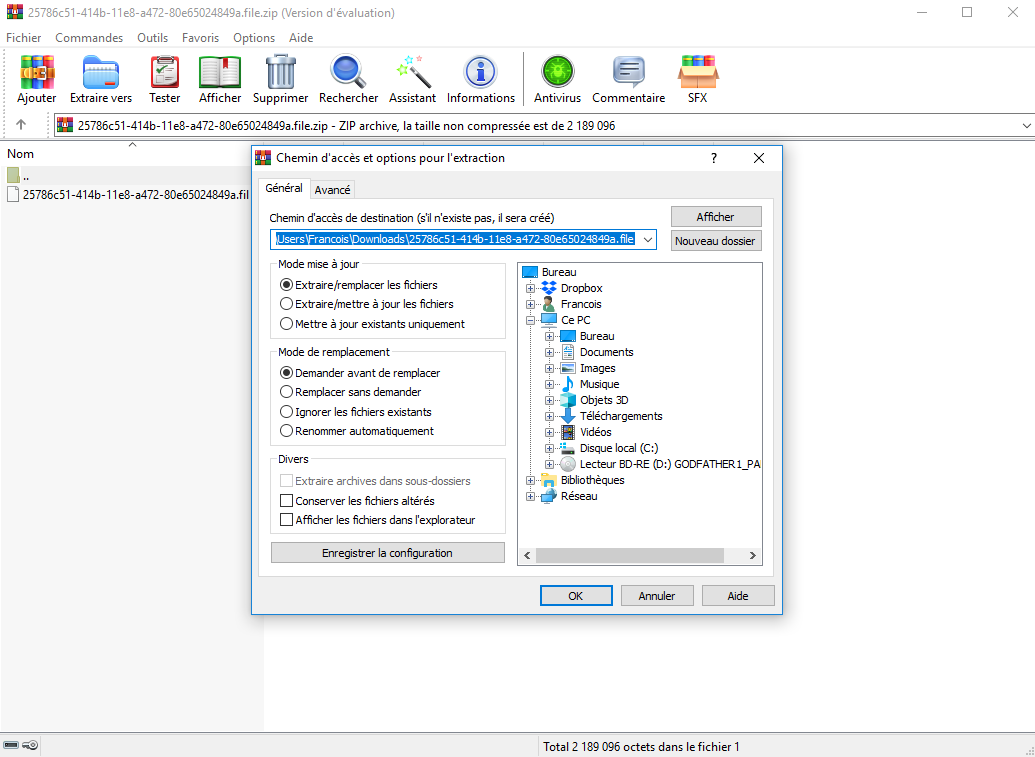The image size is (1035, 757).
Task: Click the folder tree horizontal scrollbar
Action: 638,556
